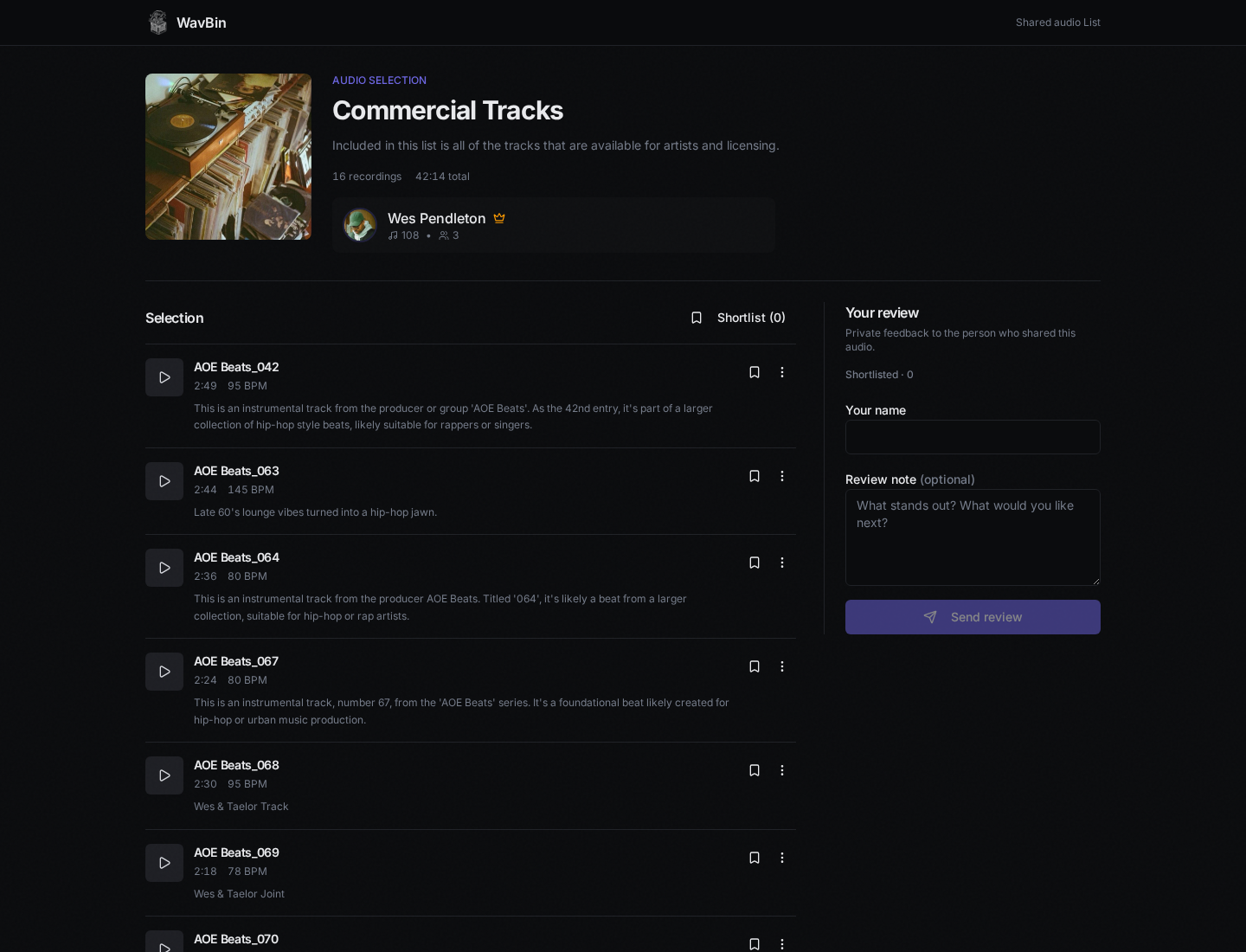The image size is (1246, 952).
Task: Focus the Your name field
Action: pos(973,437)
